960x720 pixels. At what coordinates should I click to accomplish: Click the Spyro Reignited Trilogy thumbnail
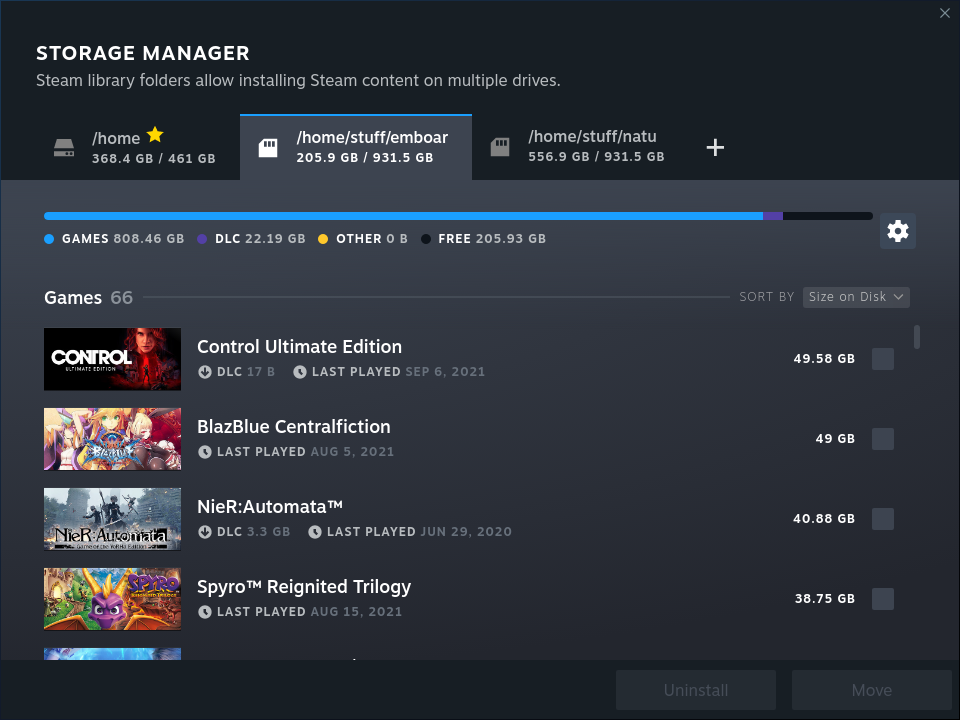(x=113, y=599)
